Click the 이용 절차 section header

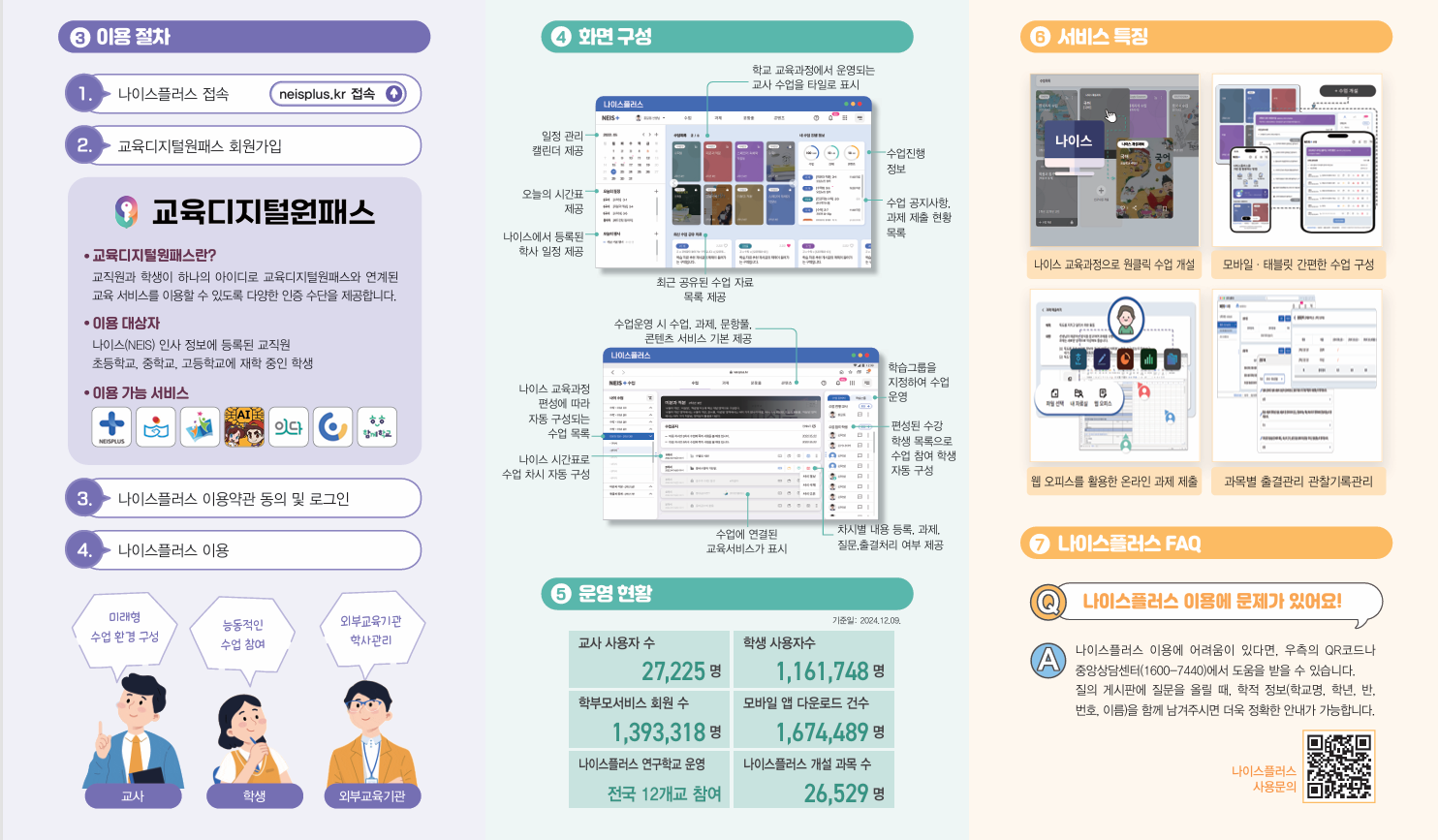coord(244,37)
